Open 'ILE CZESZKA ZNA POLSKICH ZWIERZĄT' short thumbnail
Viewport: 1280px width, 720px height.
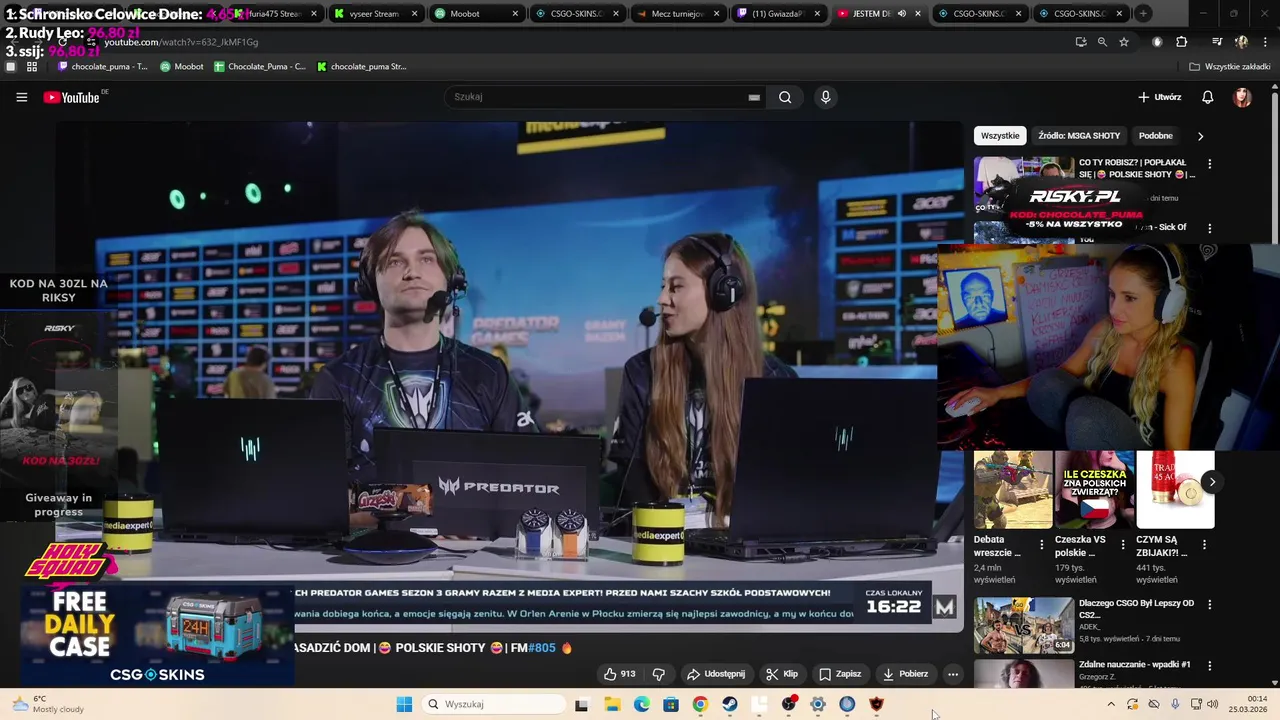(1094, 489)
